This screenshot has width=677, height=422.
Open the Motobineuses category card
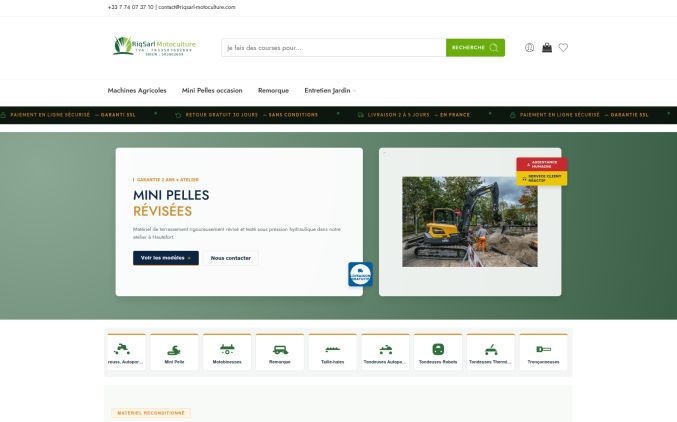point(227,352)
